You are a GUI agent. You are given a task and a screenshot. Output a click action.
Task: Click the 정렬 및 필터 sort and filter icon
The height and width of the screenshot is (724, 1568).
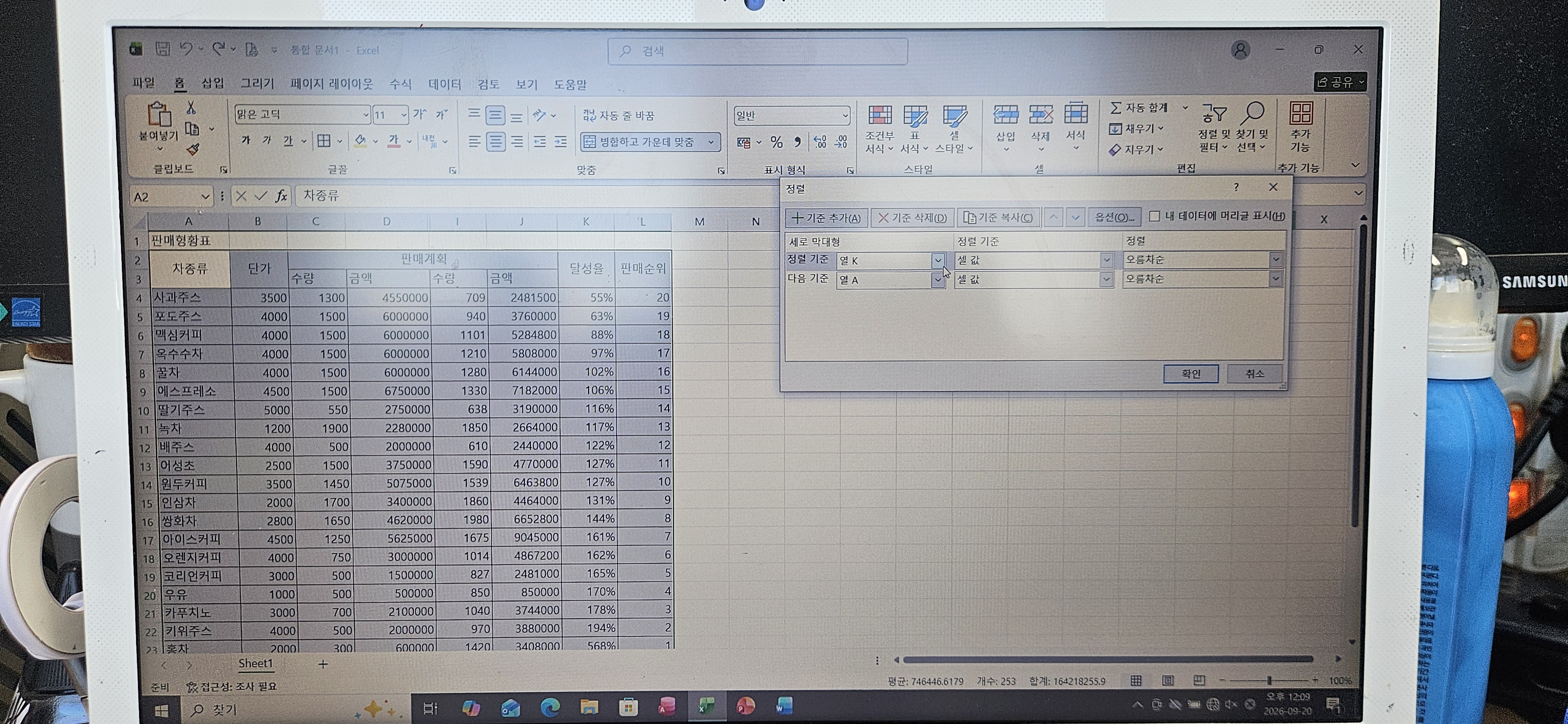coord(1214,114)
